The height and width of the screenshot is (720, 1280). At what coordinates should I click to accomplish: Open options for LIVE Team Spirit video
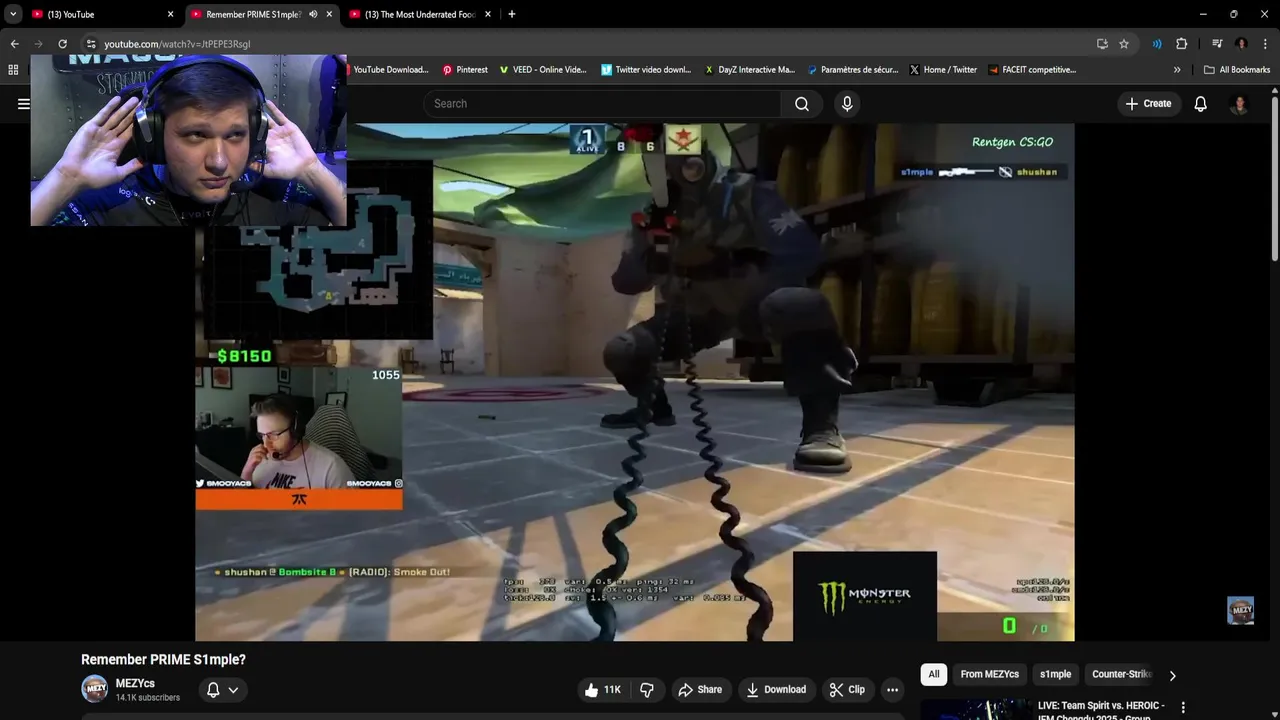click(x=1183, y=707)
